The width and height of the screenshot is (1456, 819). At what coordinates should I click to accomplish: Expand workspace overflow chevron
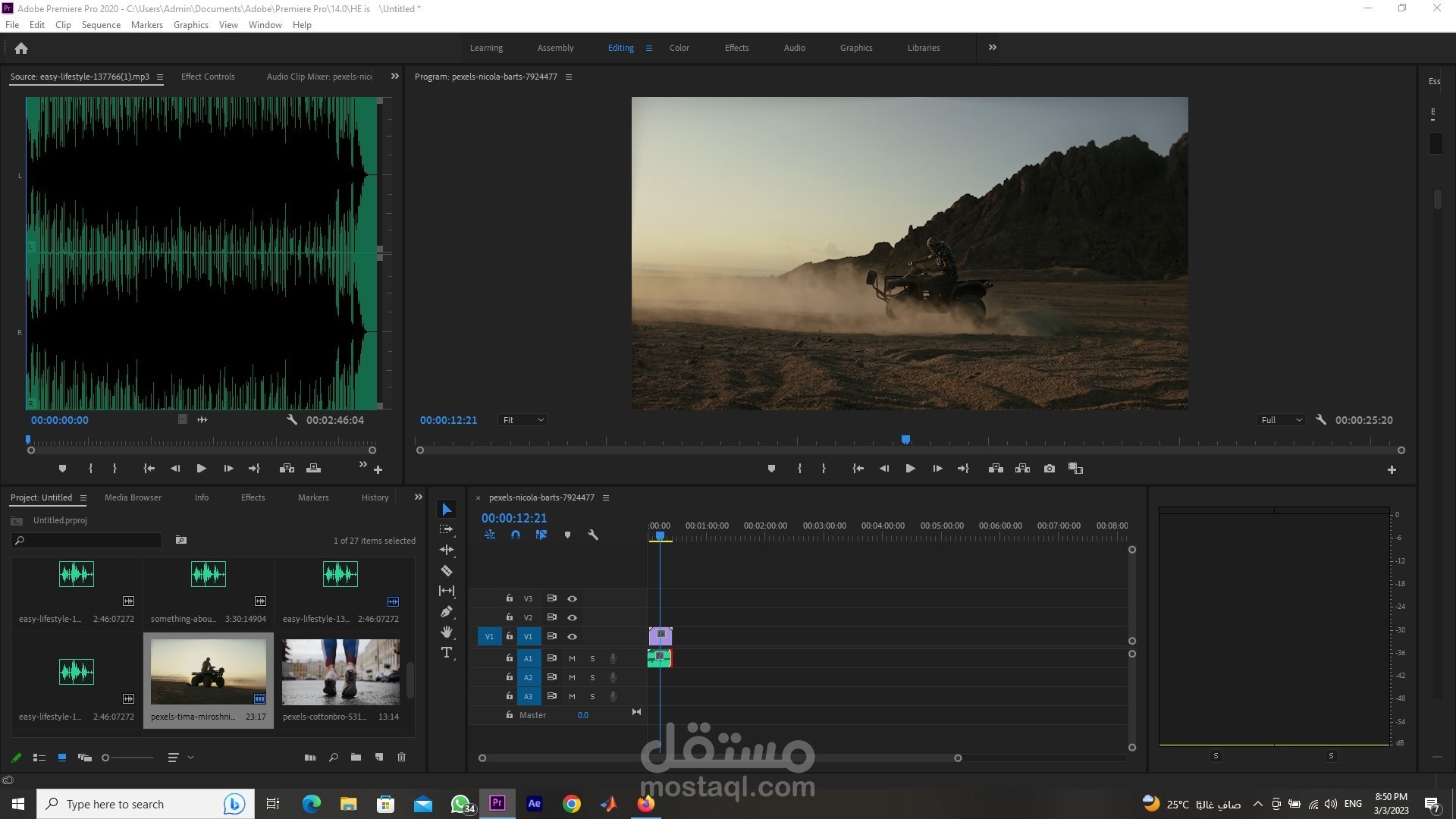point(993,47)
